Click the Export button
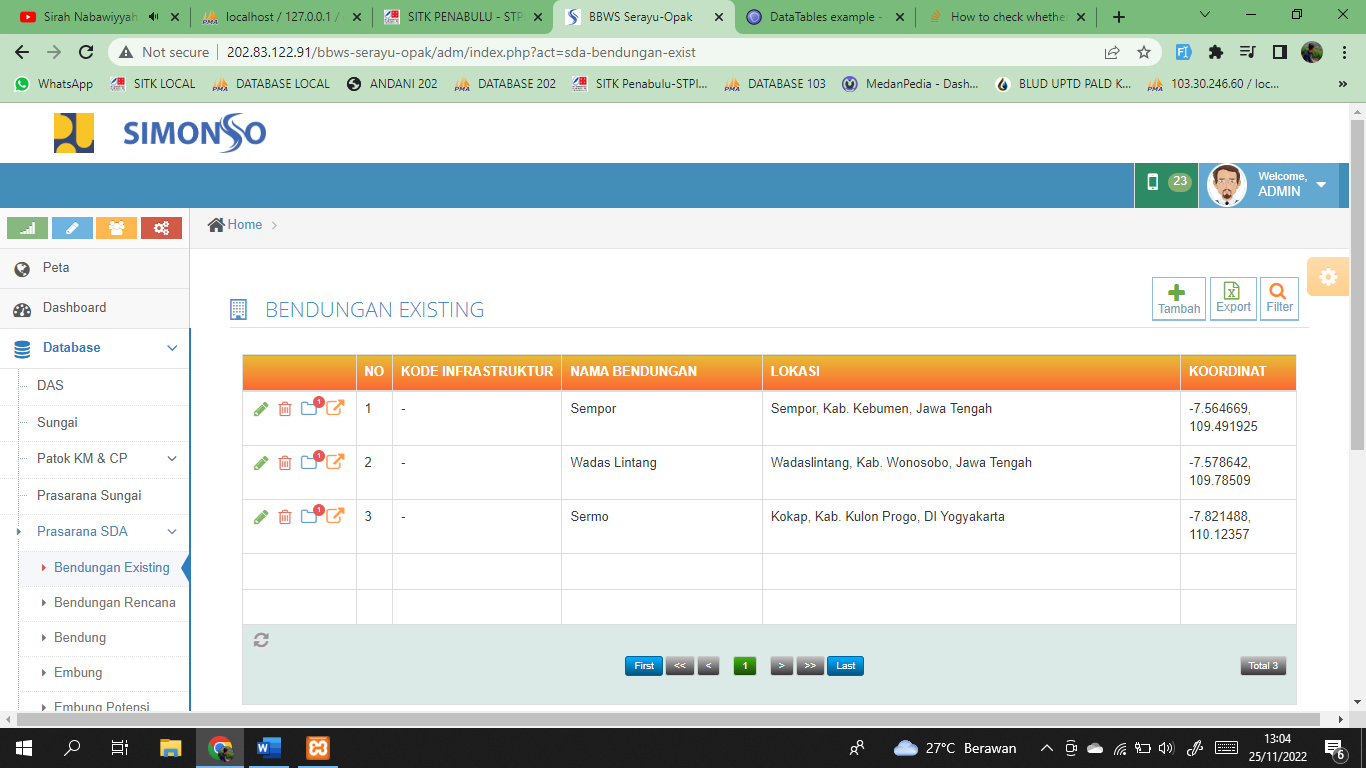This screenshot has width=1366, height=768. coord(1233,298)
